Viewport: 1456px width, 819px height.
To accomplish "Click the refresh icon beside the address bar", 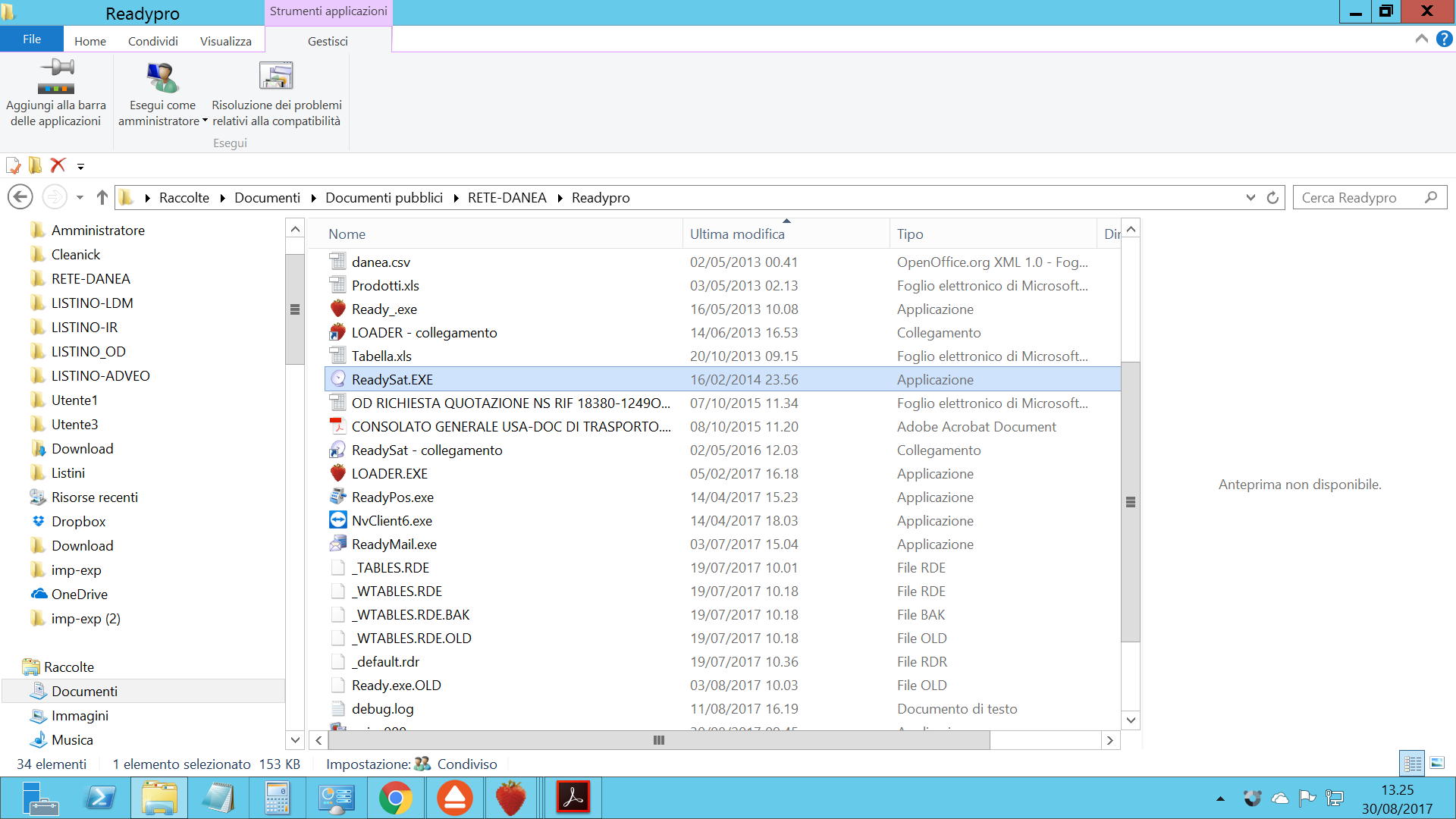I will click(x=1273, y=198).
